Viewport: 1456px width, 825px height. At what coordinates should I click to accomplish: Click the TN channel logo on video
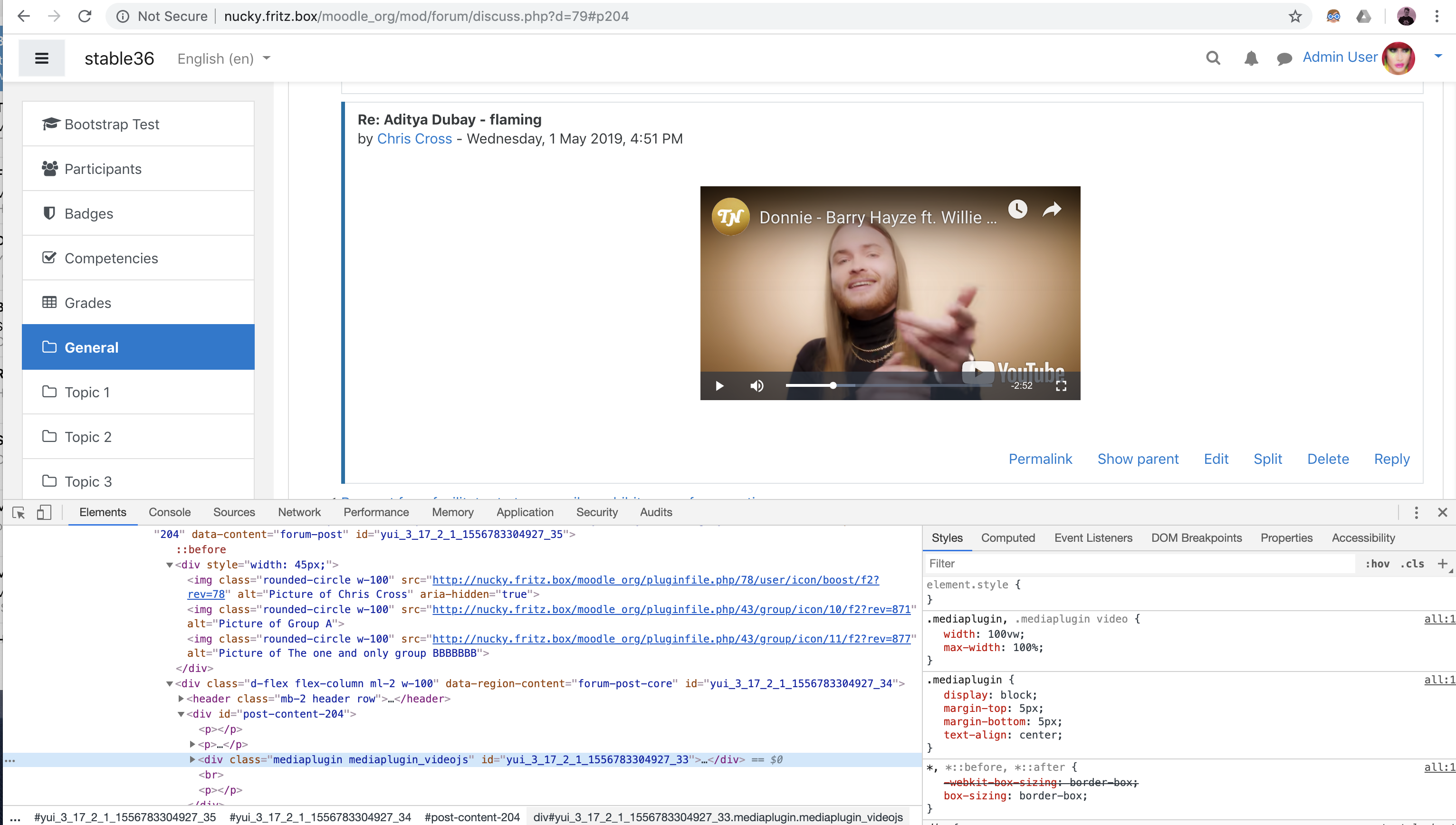click(x=730, y=216)
